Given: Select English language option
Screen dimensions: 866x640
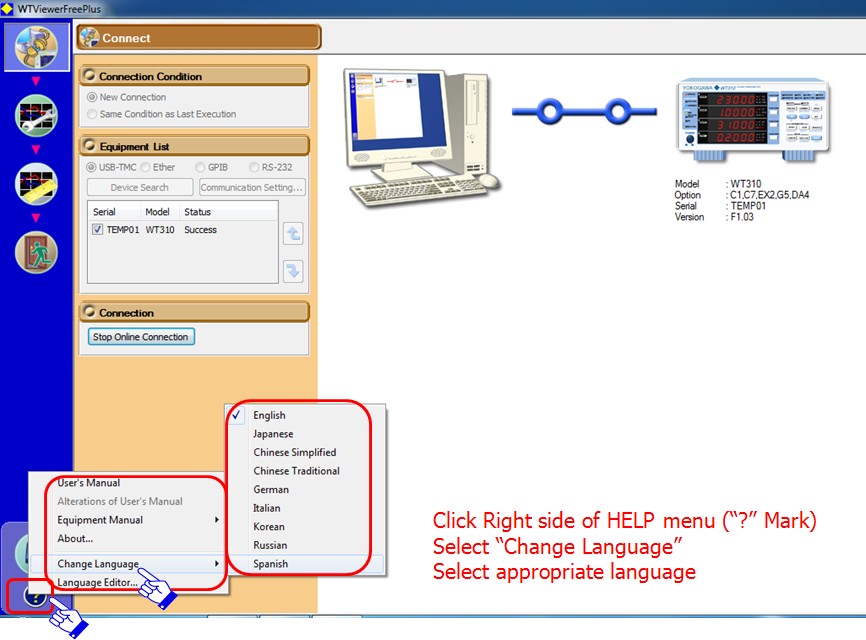Looking at the screenshot, I should click(305, 415).
